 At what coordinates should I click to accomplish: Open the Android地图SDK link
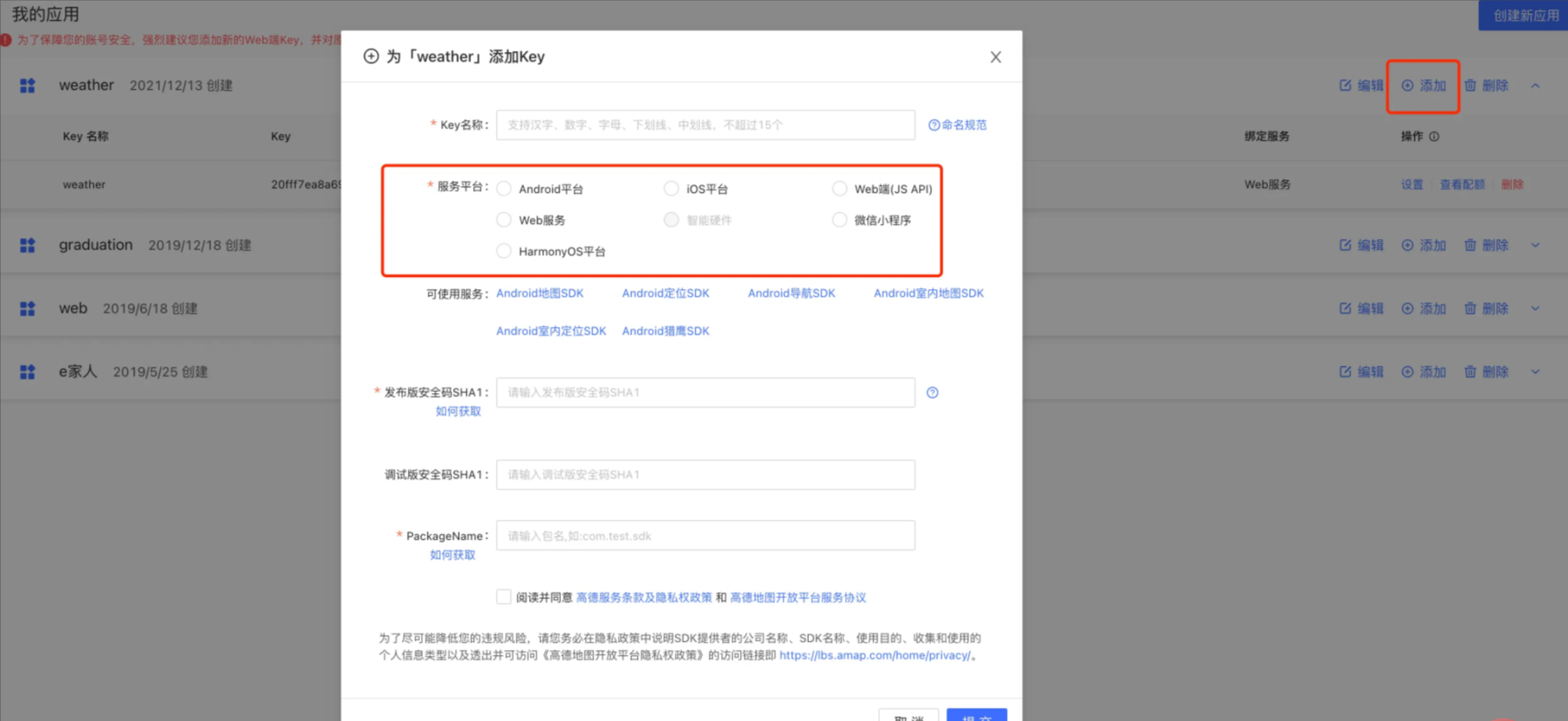[x=540, y=293]
